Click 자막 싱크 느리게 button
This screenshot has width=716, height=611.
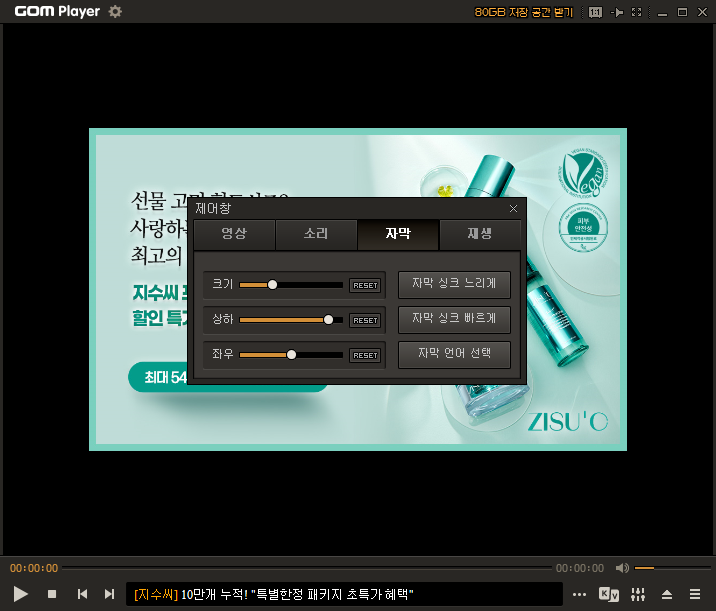[x=454, y=284]
